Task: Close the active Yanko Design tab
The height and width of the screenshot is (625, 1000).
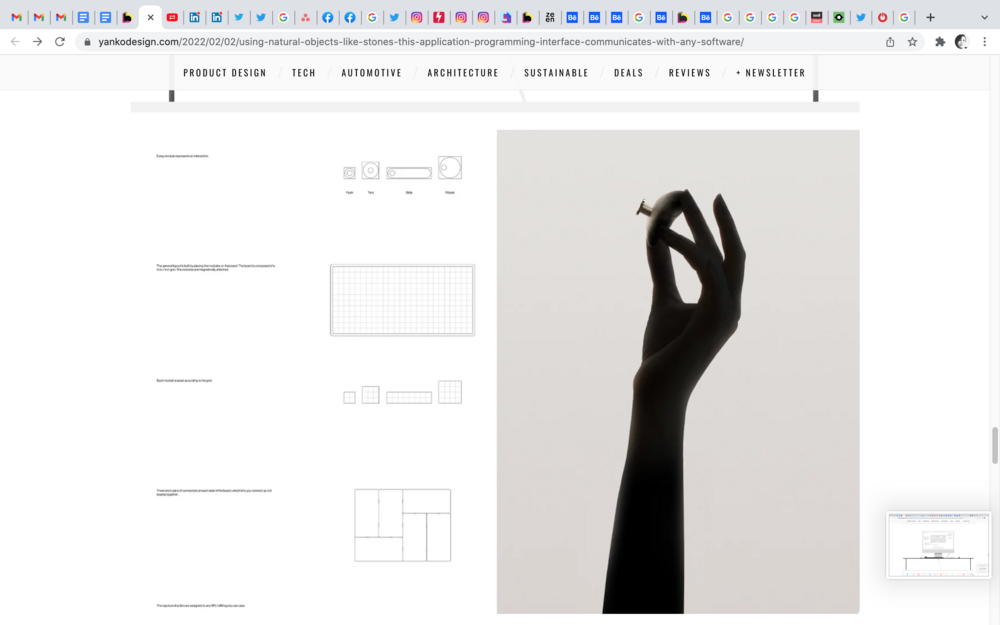Action: click(x=150, y=17)
